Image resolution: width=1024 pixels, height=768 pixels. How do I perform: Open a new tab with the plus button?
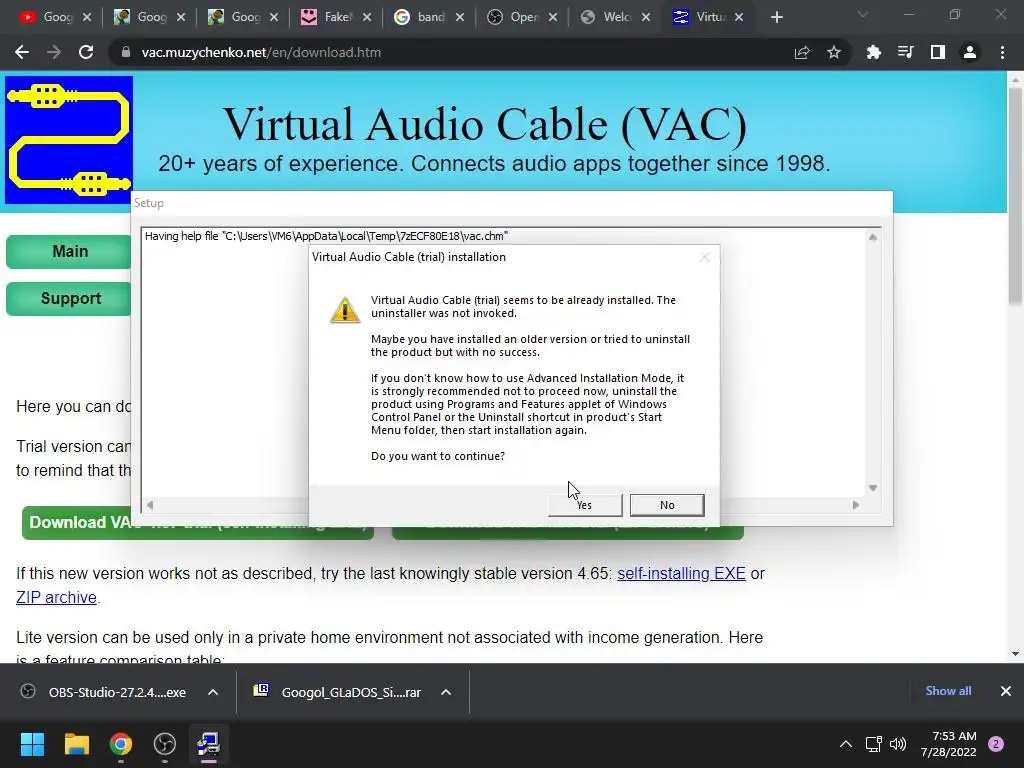[776, 17]
